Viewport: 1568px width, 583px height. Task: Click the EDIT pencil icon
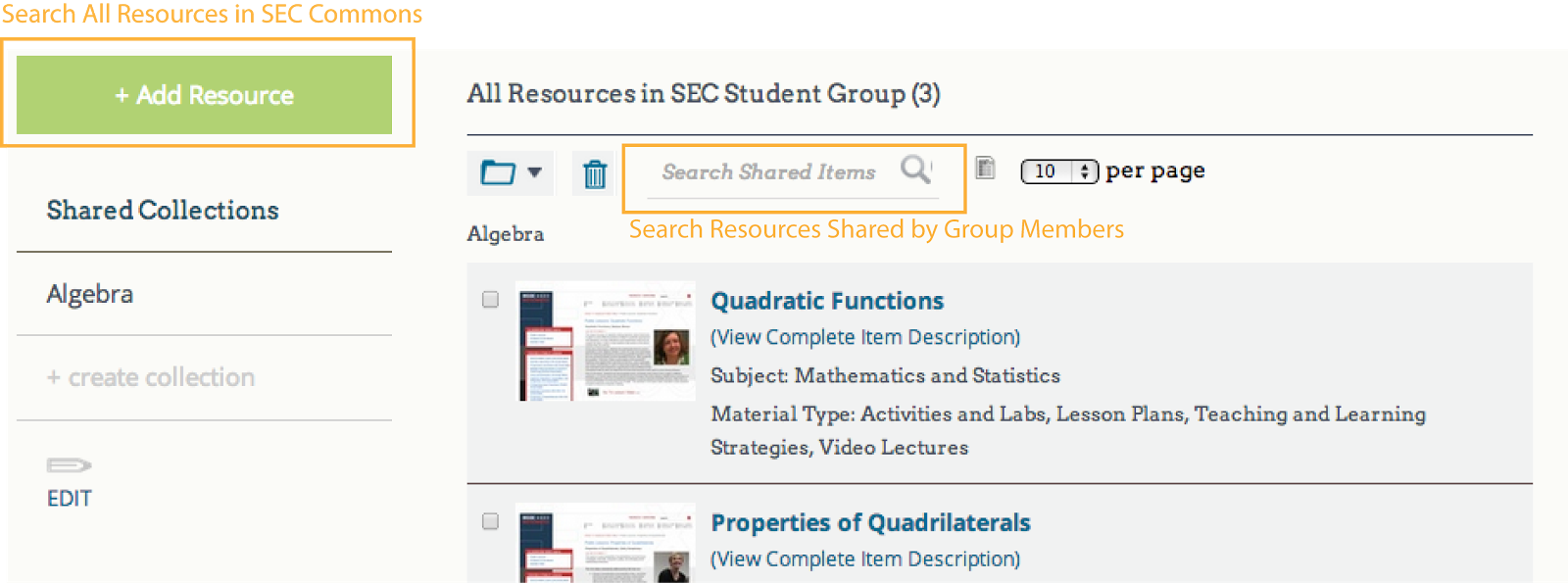(x=69, y=464)
